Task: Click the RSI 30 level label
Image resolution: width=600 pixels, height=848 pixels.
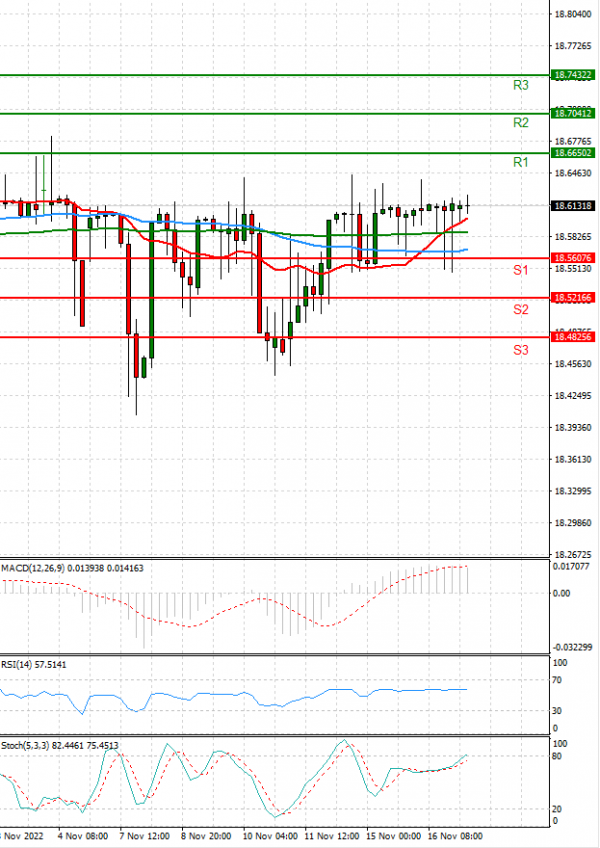Action: pos(557,711)
